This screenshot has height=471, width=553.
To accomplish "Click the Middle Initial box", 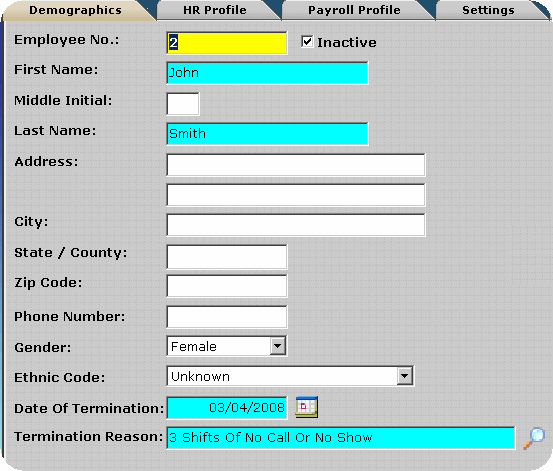I will coord(183,104).
